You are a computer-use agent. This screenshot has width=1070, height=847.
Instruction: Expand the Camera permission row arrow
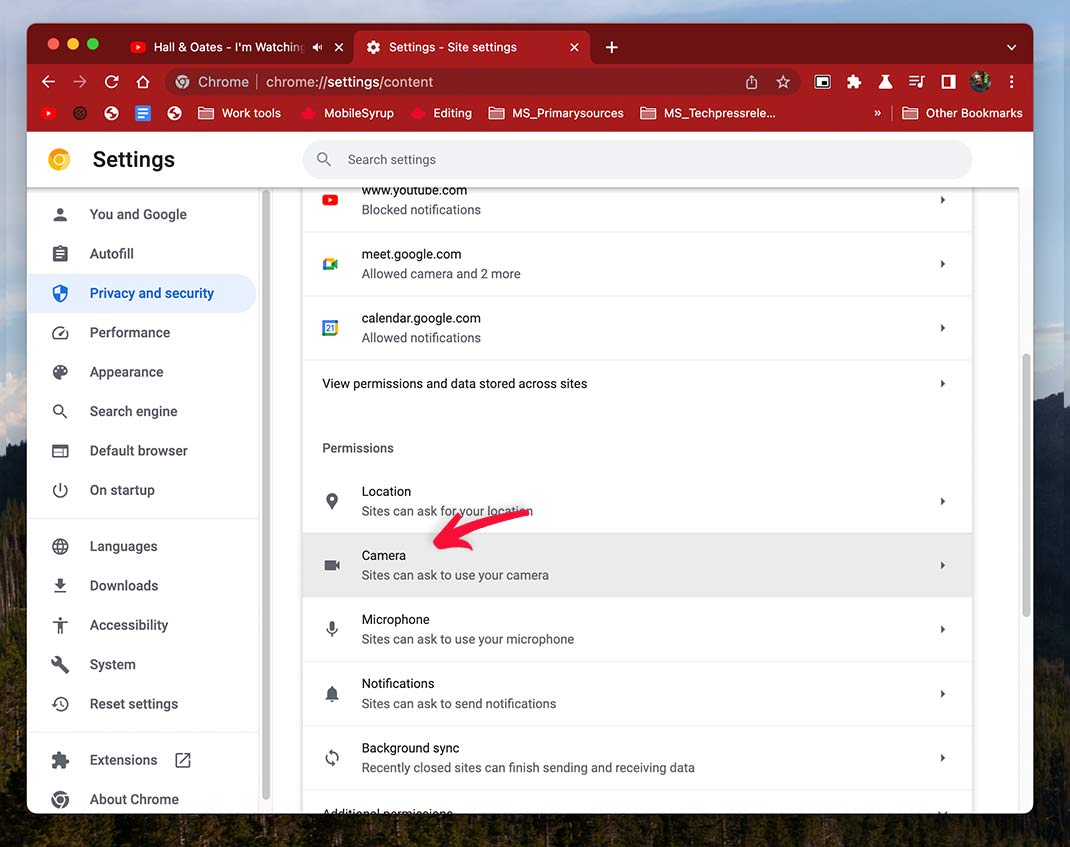942,566
